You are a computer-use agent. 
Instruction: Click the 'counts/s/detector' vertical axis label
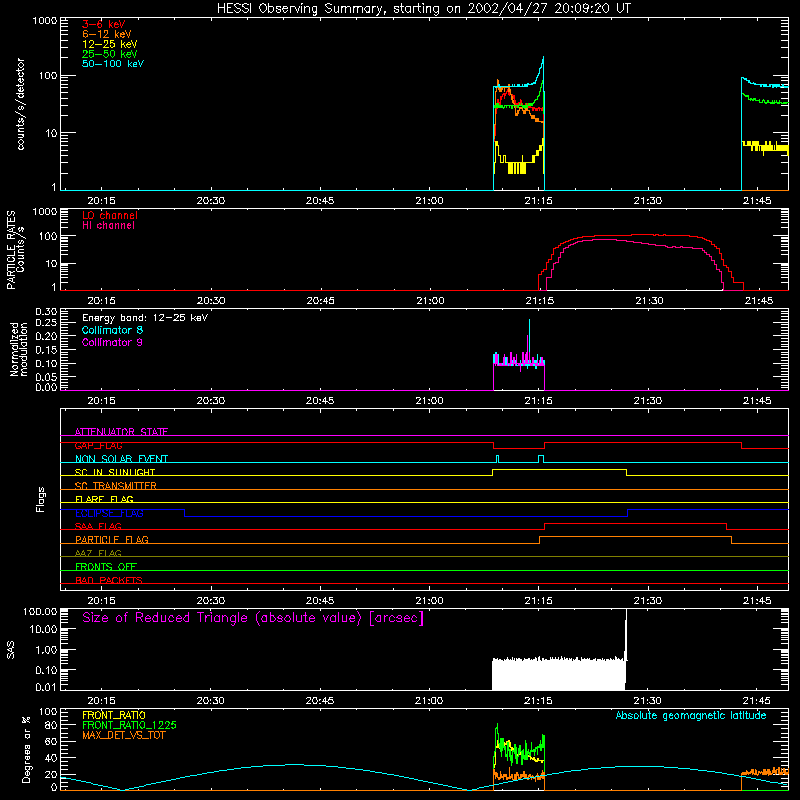[x=21, y=104]
